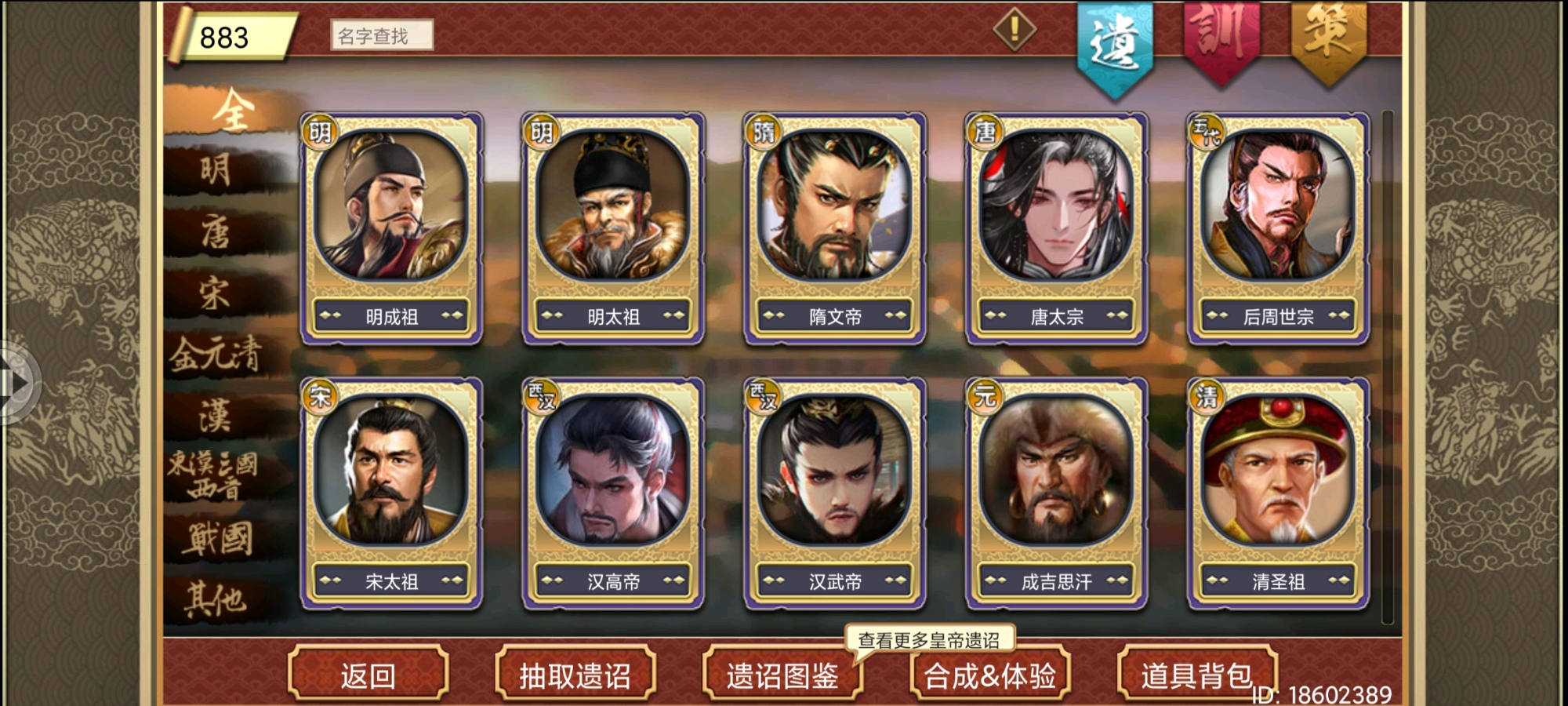1568x706 pixels.
Task: Select the 唐太宗 portrait card
Action: point(1056,228)
